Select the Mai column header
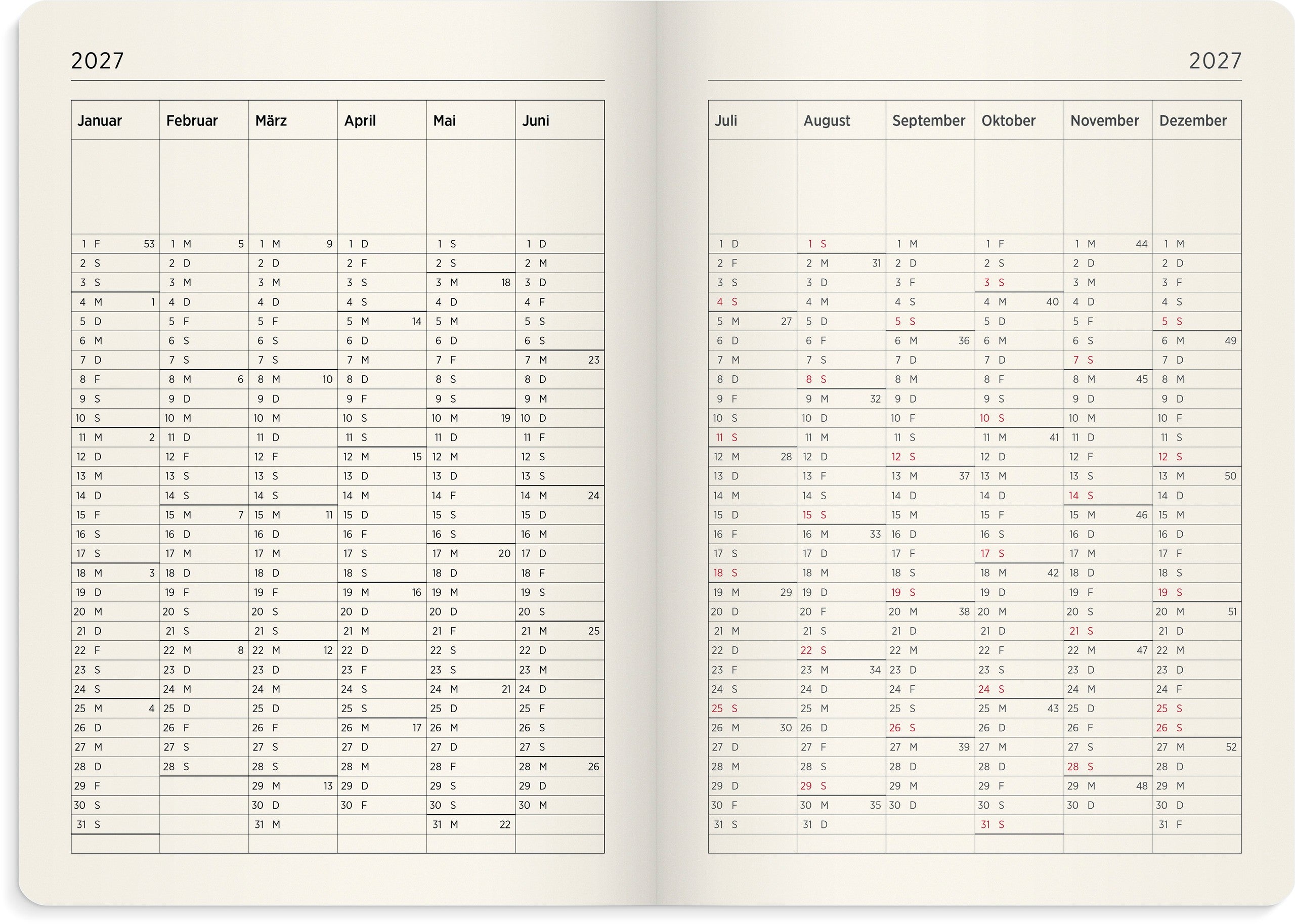 coord(444,120)
